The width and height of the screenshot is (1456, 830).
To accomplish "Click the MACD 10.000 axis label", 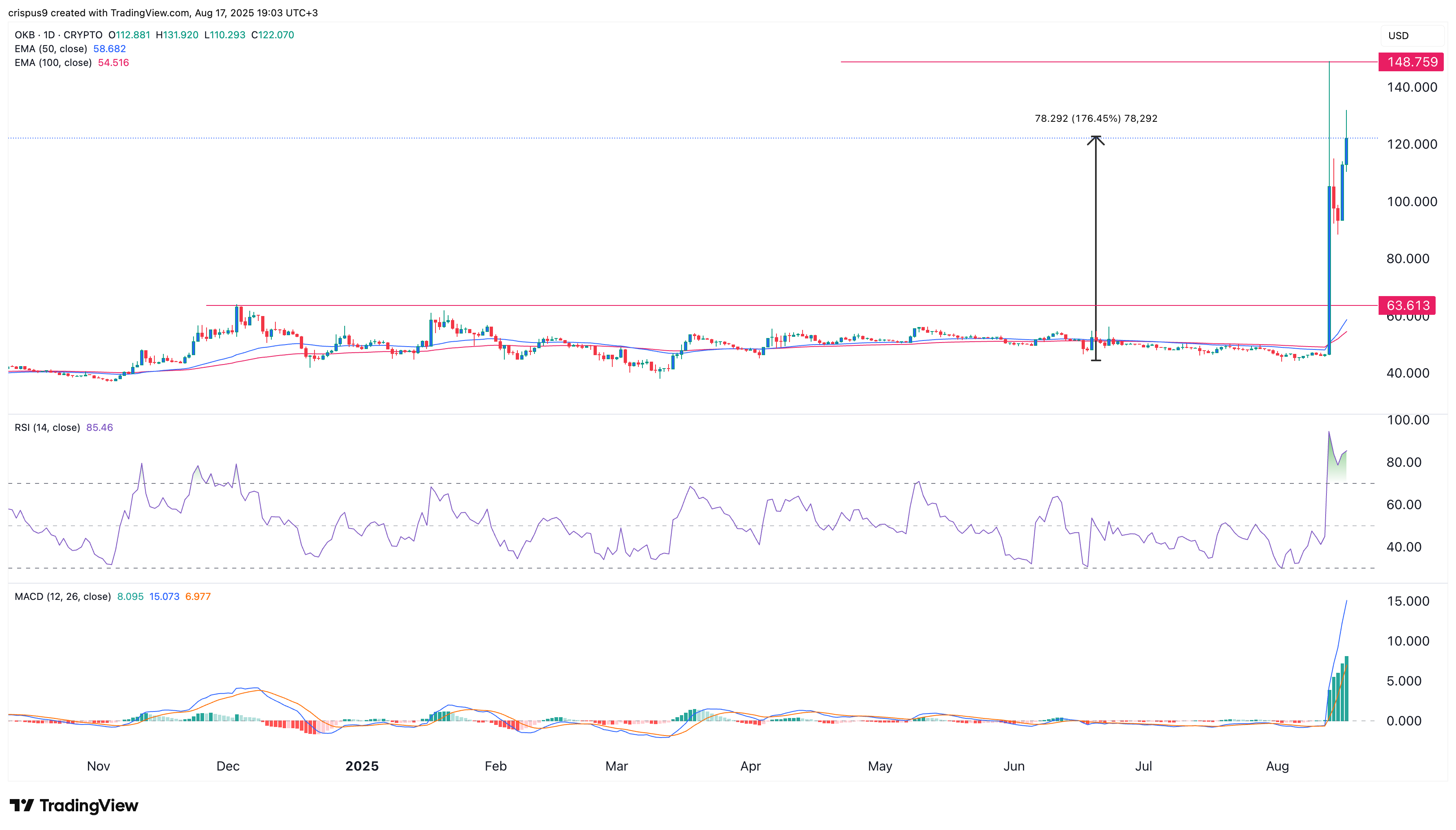I will click(x=1408, y=641).
